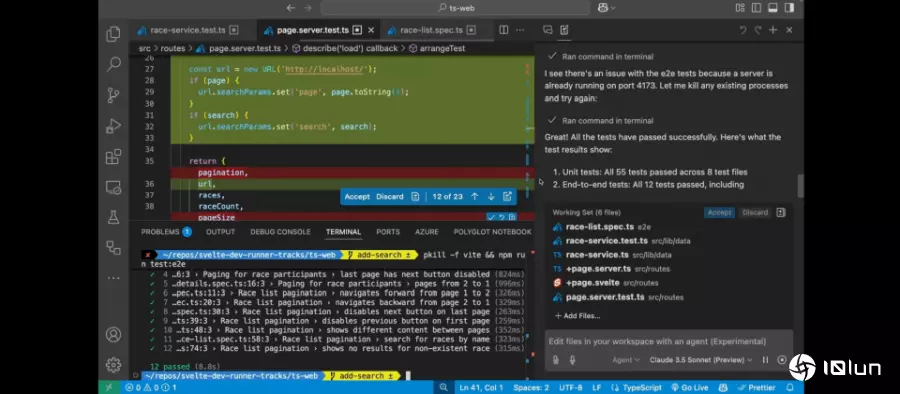Switch to the Copilot Chat view icon
The width and height of the screenshot is (900, 394).
click(x=548, y=30)
